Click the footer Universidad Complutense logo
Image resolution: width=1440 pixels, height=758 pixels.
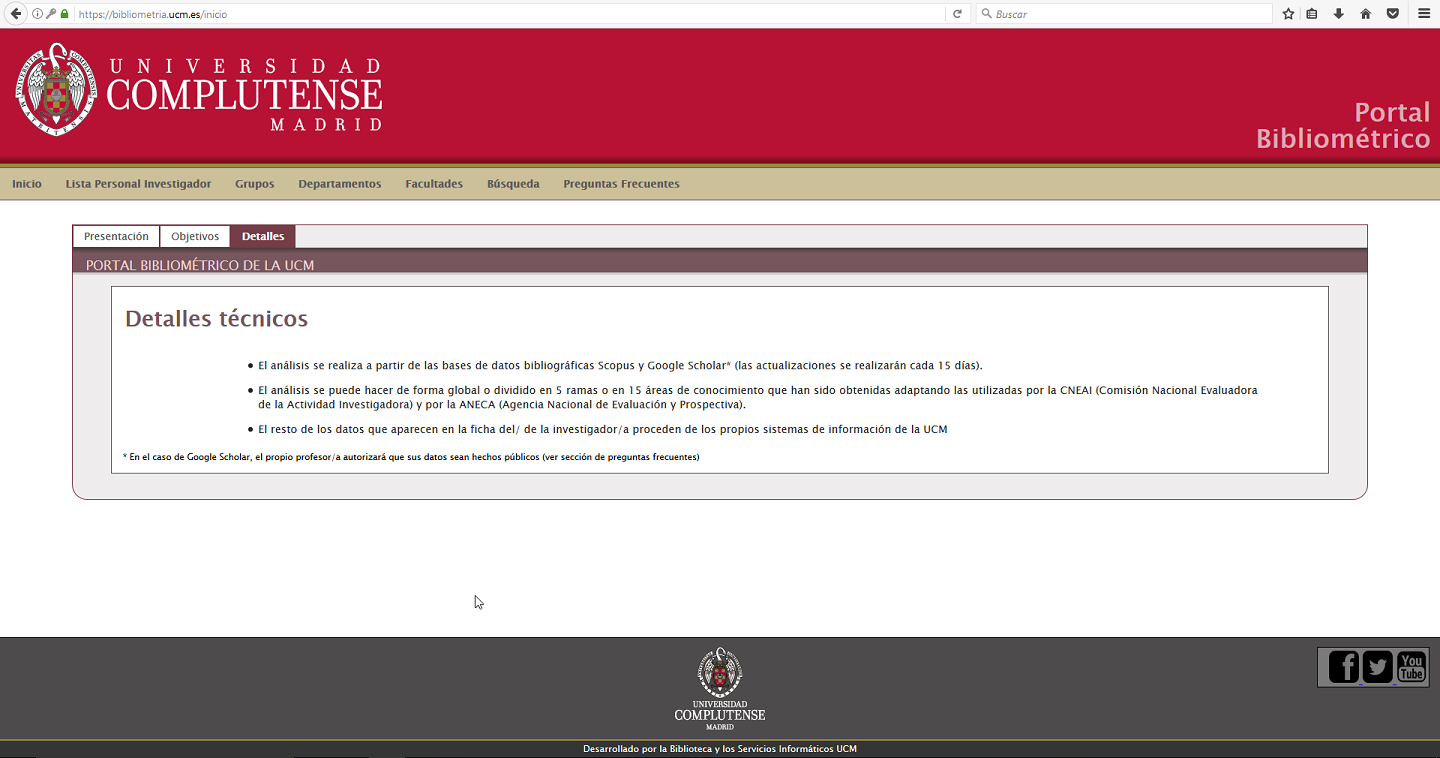(720, 688)
